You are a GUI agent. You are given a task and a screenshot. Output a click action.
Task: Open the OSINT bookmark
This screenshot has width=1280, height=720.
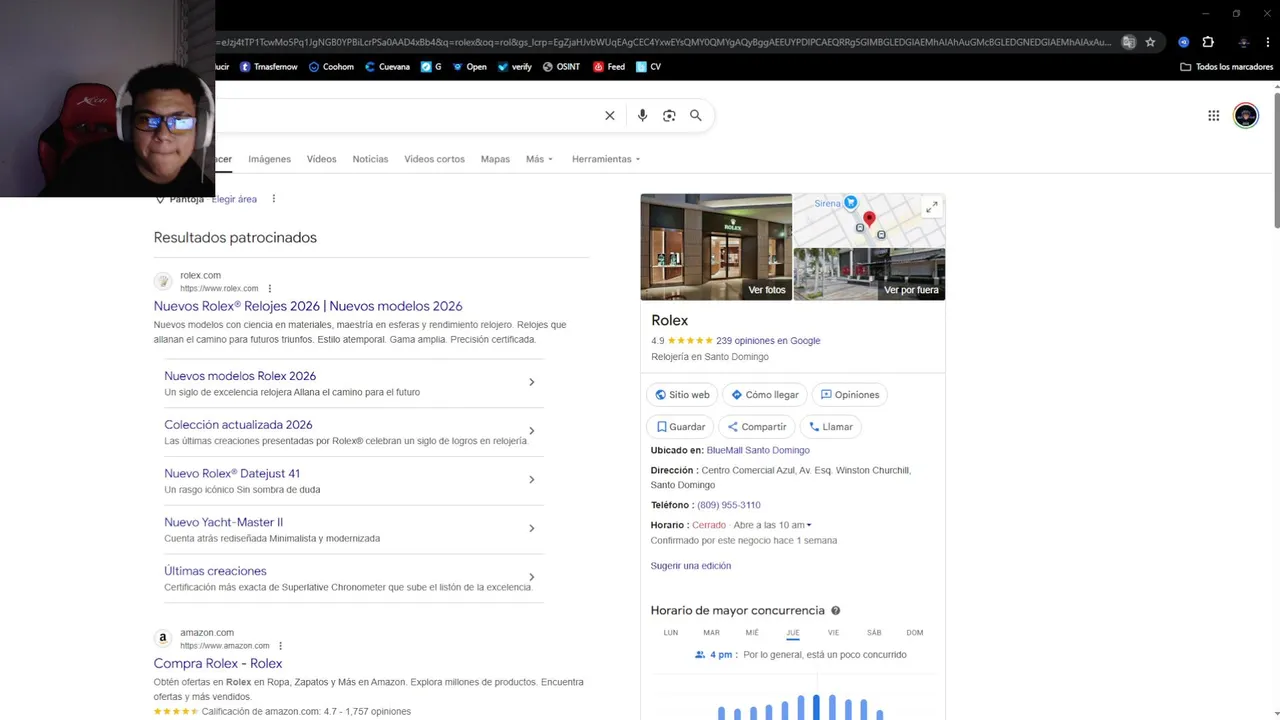[x=561, y=67]
